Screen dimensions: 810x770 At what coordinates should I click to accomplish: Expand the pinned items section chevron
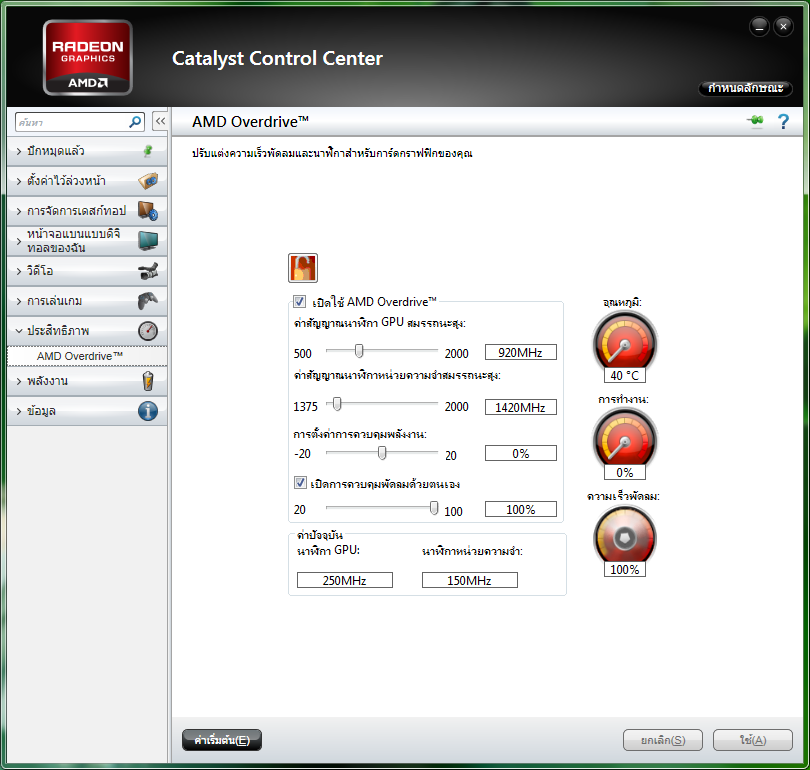point(19,151)
